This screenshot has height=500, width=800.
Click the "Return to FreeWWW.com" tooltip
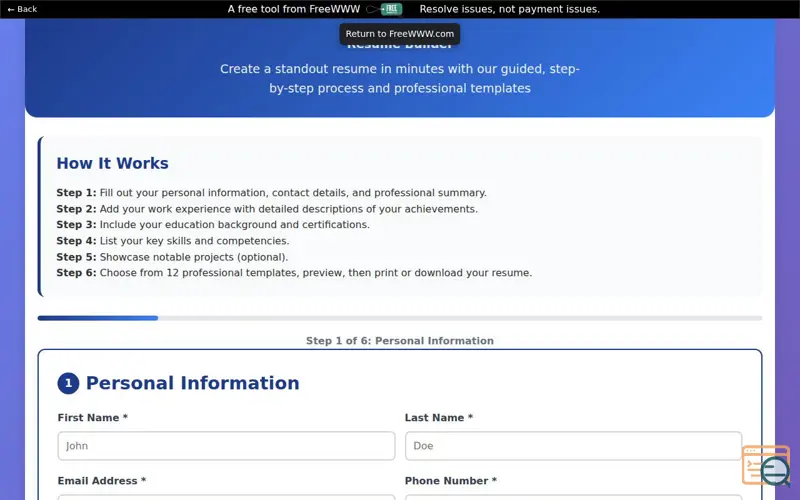399,34
